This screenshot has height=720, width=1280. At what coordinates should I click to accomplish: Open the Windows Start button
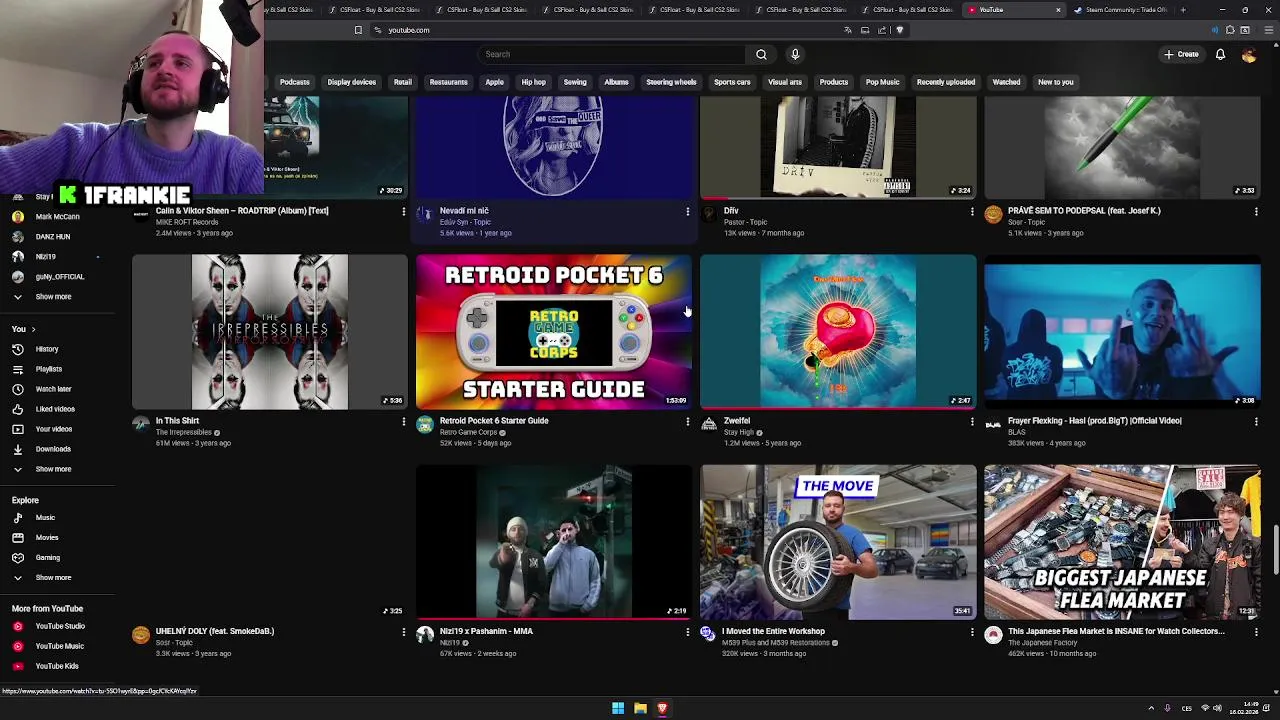(x=618, y=708)
